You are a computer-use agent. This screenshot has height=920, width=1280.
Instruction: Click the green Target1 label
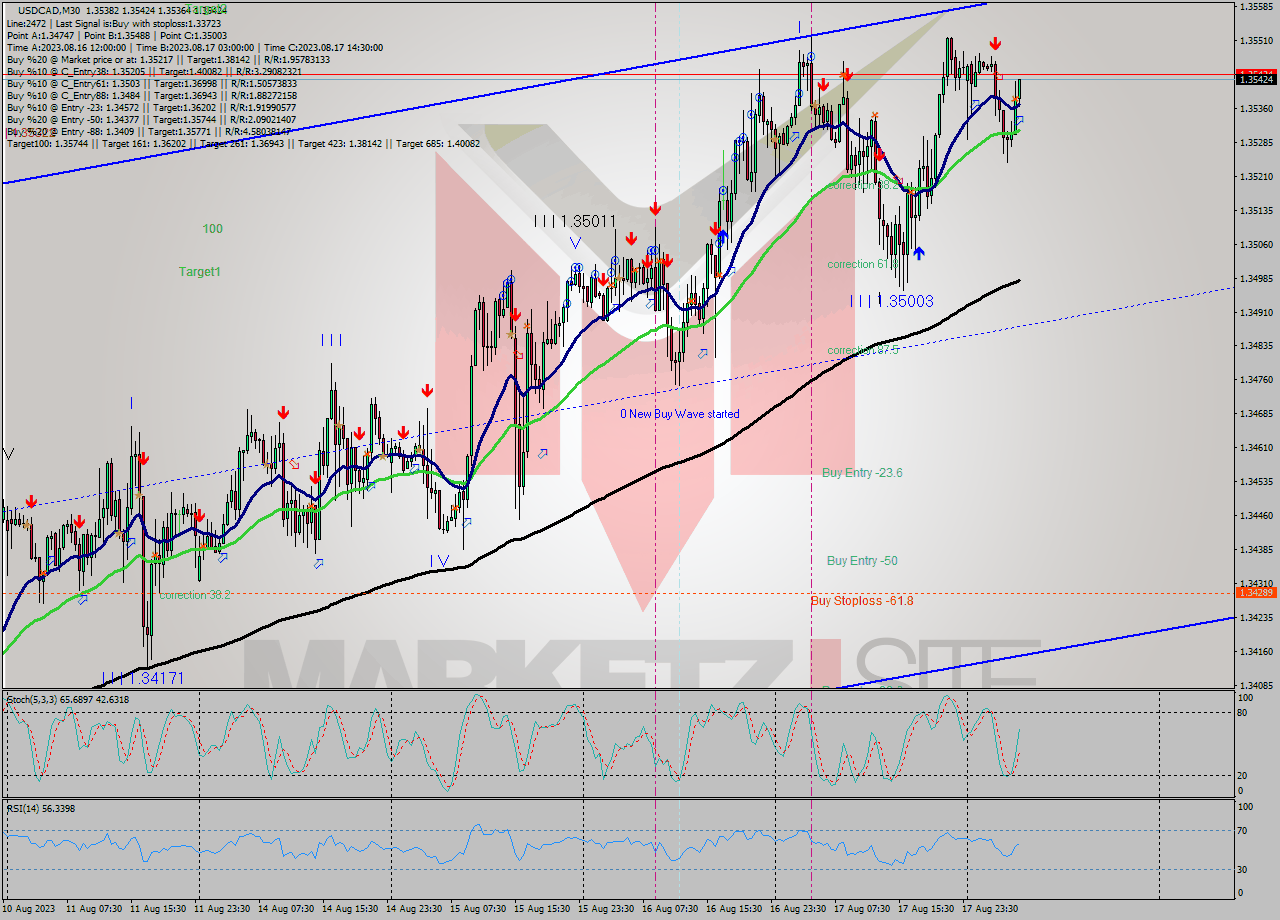[x=198, y=271]
